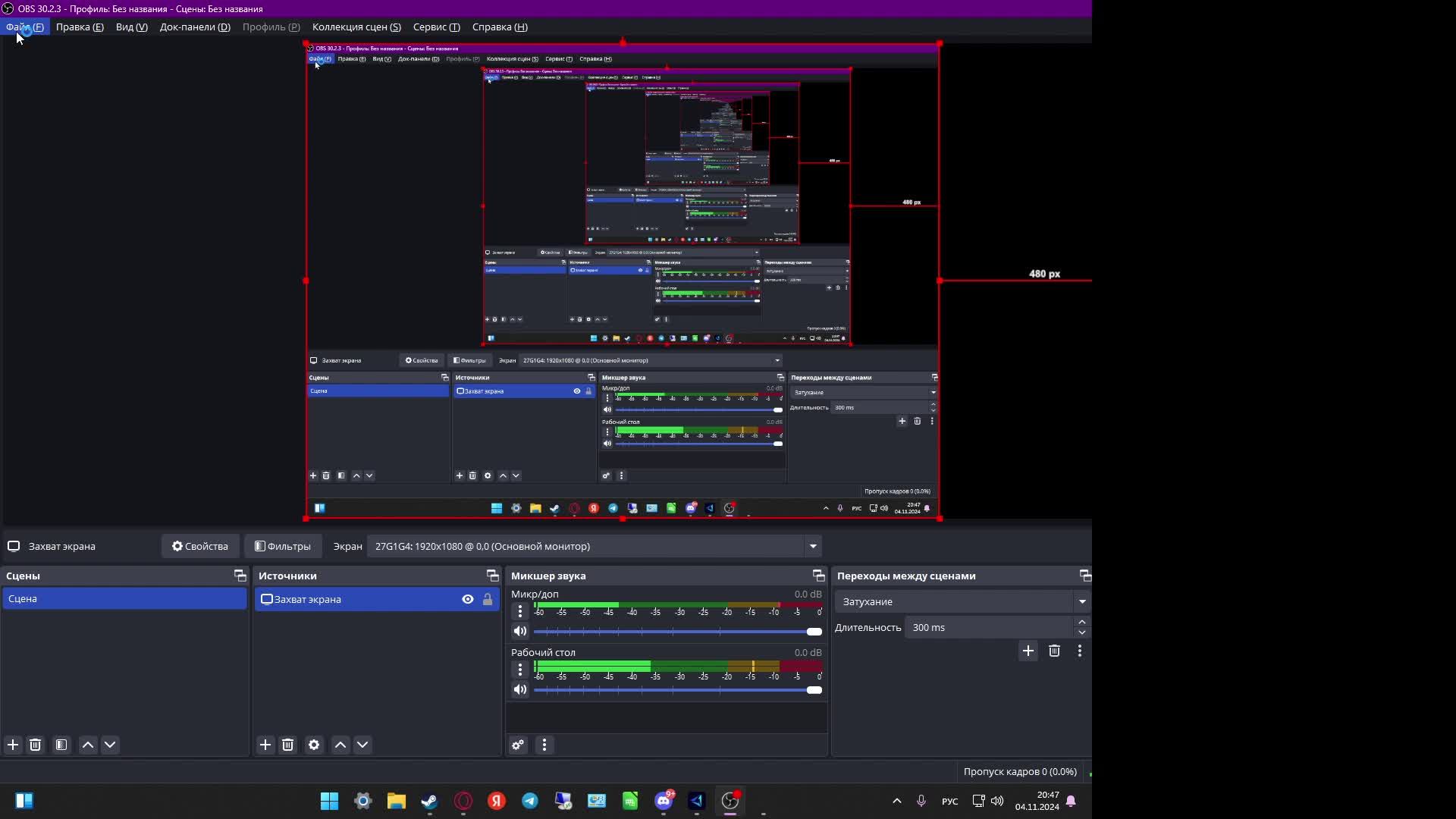Image resolution: width=1456 pixels, height=819 pixels.
Task: Toggle lock on Захват экрана source
Action: tap(488, 599)
